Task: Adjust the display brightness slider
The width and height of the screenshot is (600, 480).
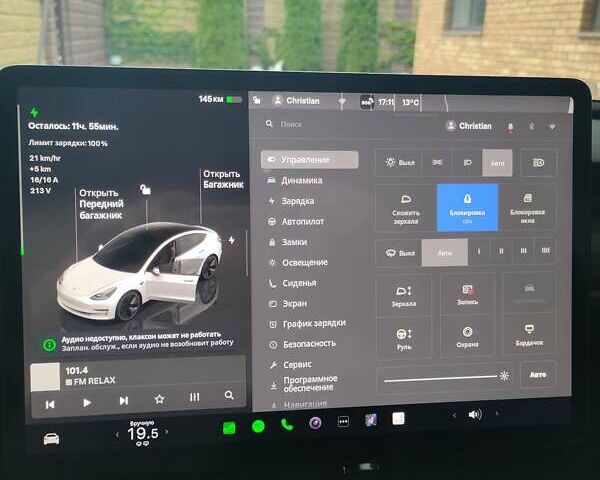Action: click(442, 377)
